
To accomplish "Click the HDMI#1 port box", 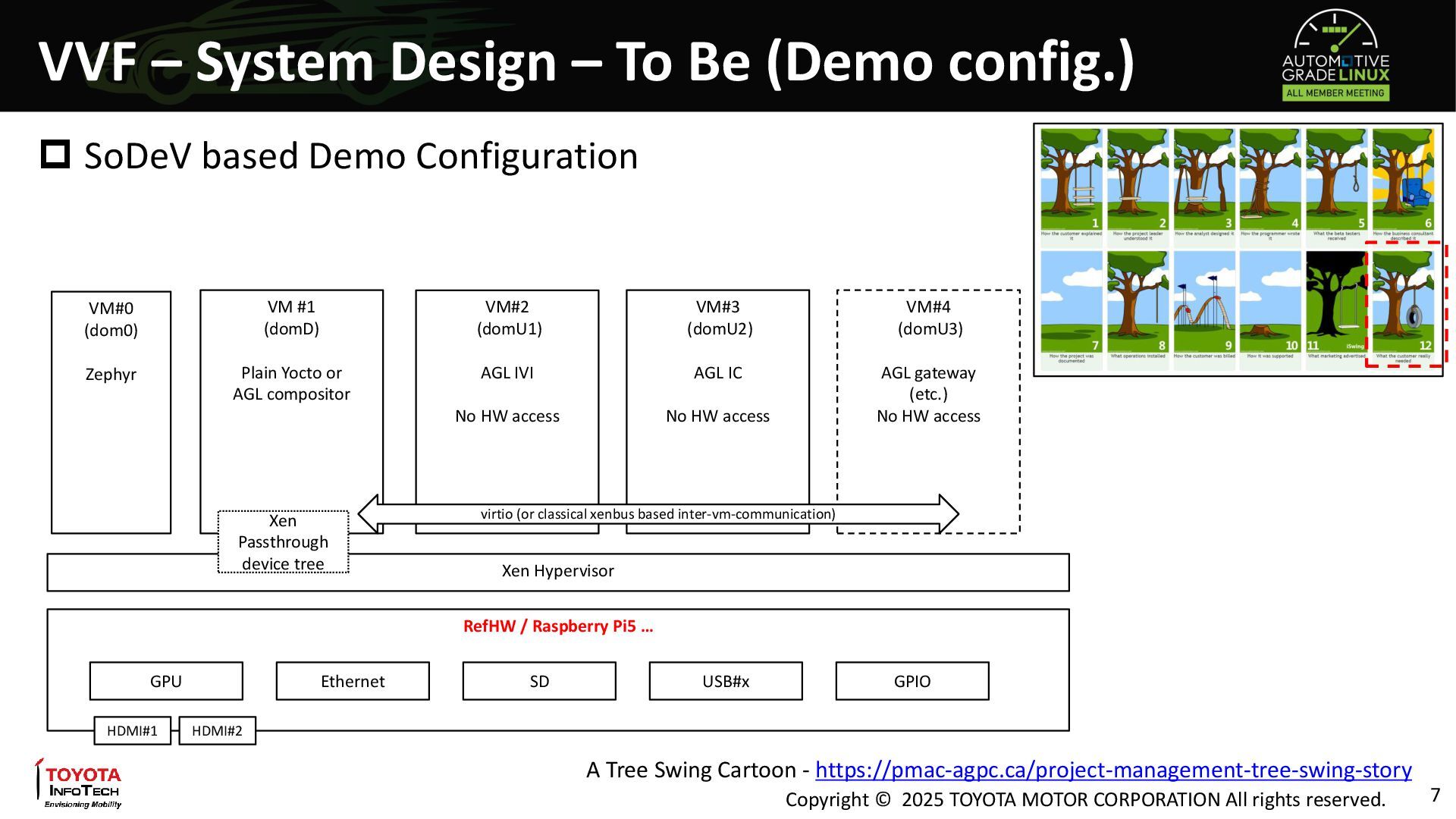I will [x=132, y=730].
